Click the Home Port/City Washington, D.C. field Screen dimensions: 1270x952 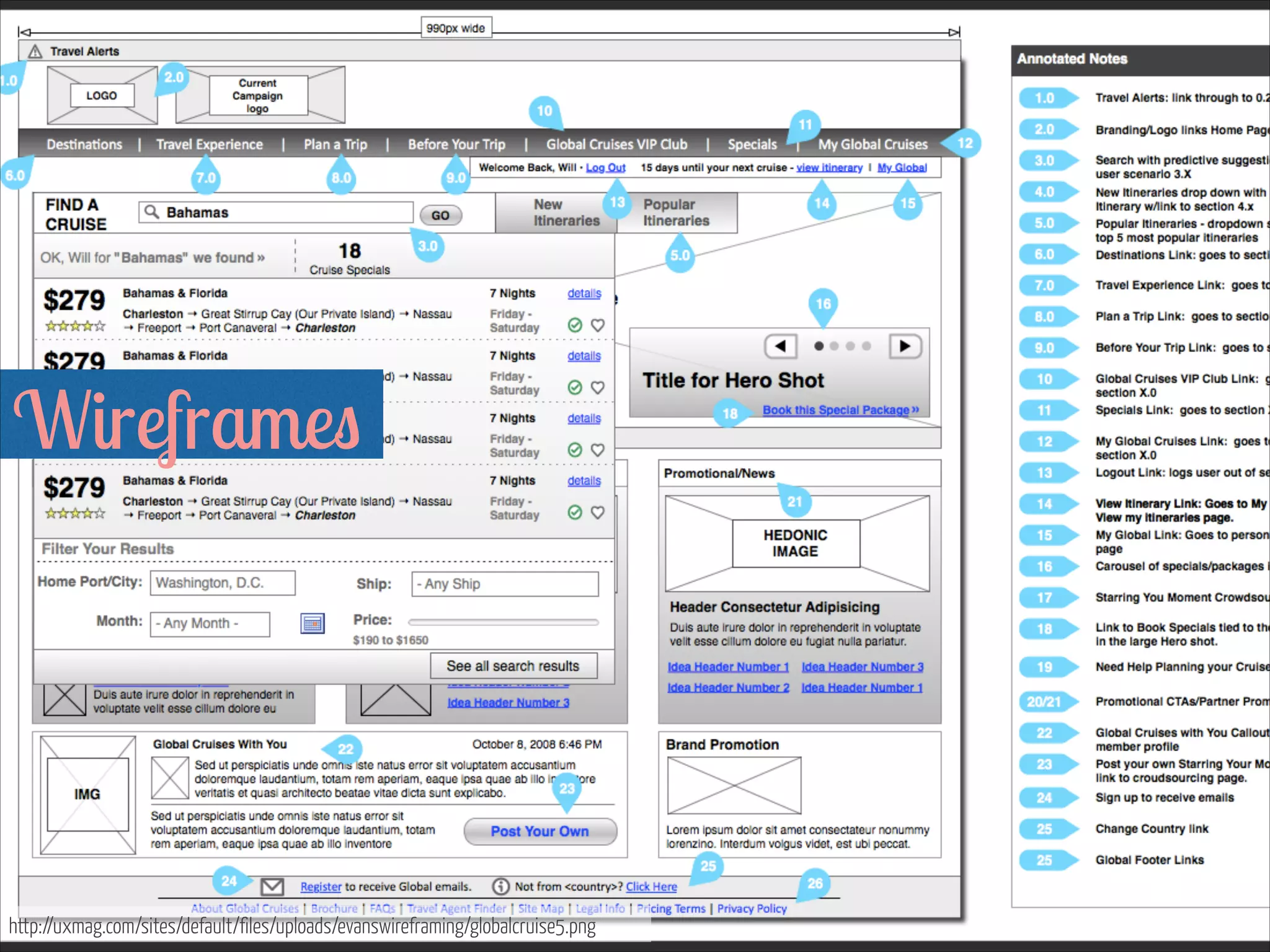pos(223,583)
